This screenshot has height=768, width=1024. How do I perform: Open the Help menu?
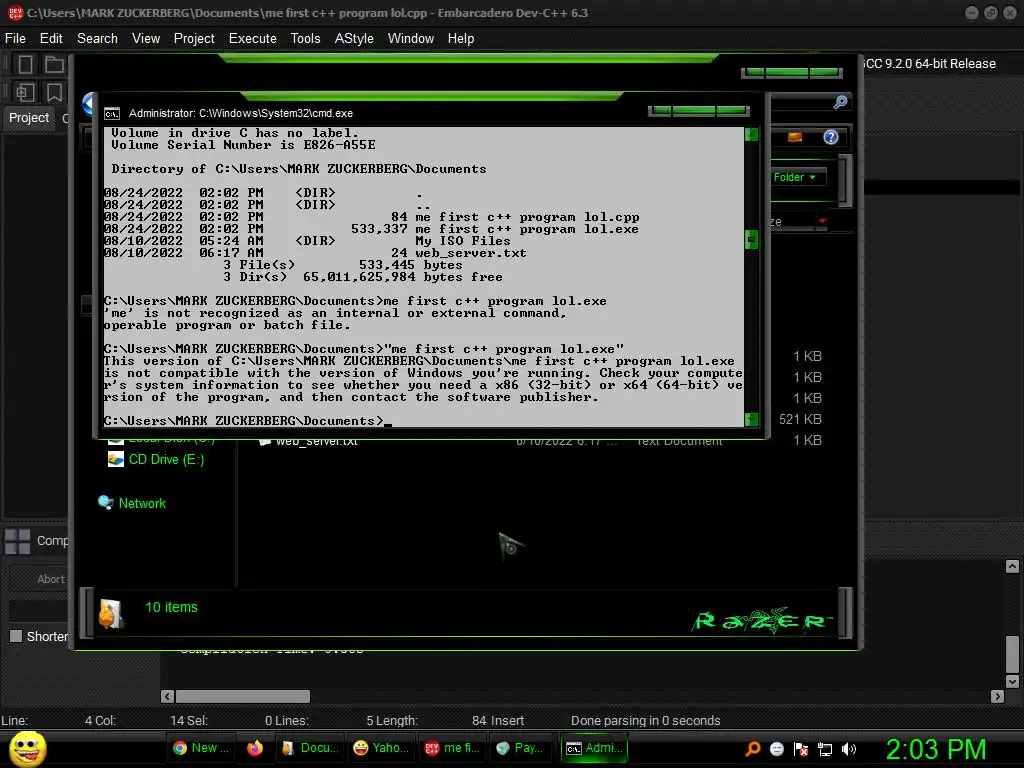pos(461,39)
